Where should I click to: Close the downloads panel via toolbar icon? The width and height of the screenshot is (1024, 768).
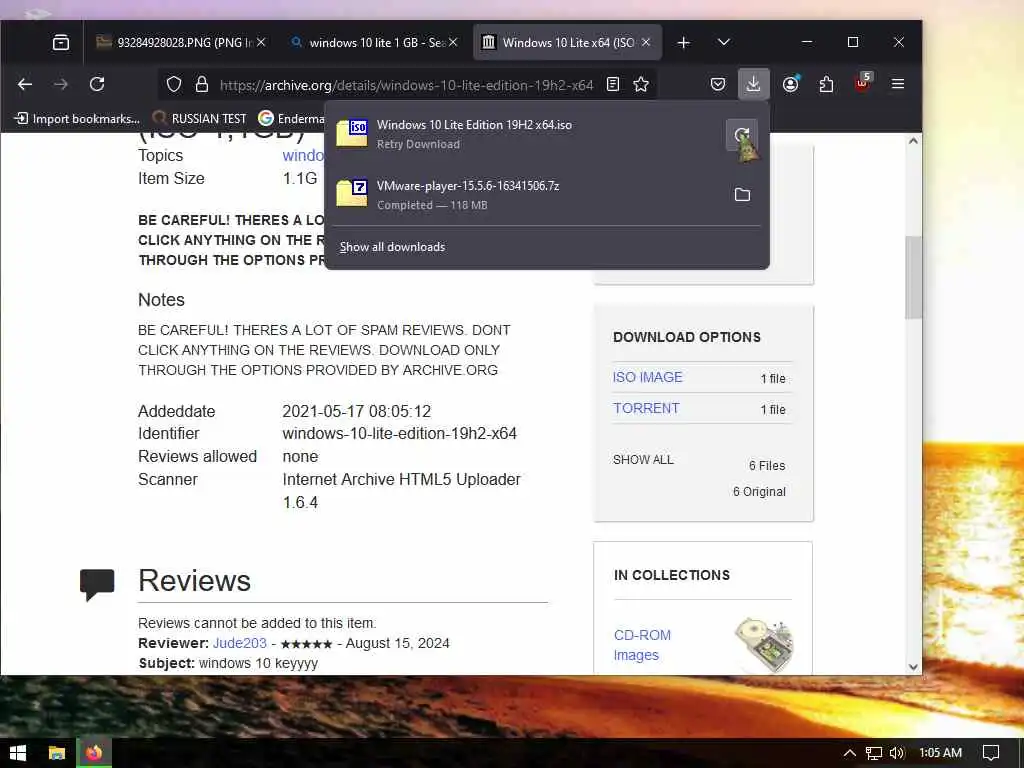coord(754,84)
